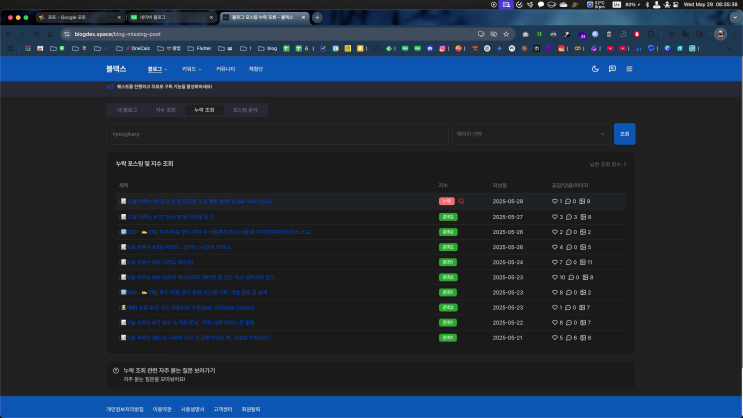Toggle dark mode with the moon icon
Image resolution: width=743 pixels, height=418 pixels.
pyautogui.click(x=595, y=69)
